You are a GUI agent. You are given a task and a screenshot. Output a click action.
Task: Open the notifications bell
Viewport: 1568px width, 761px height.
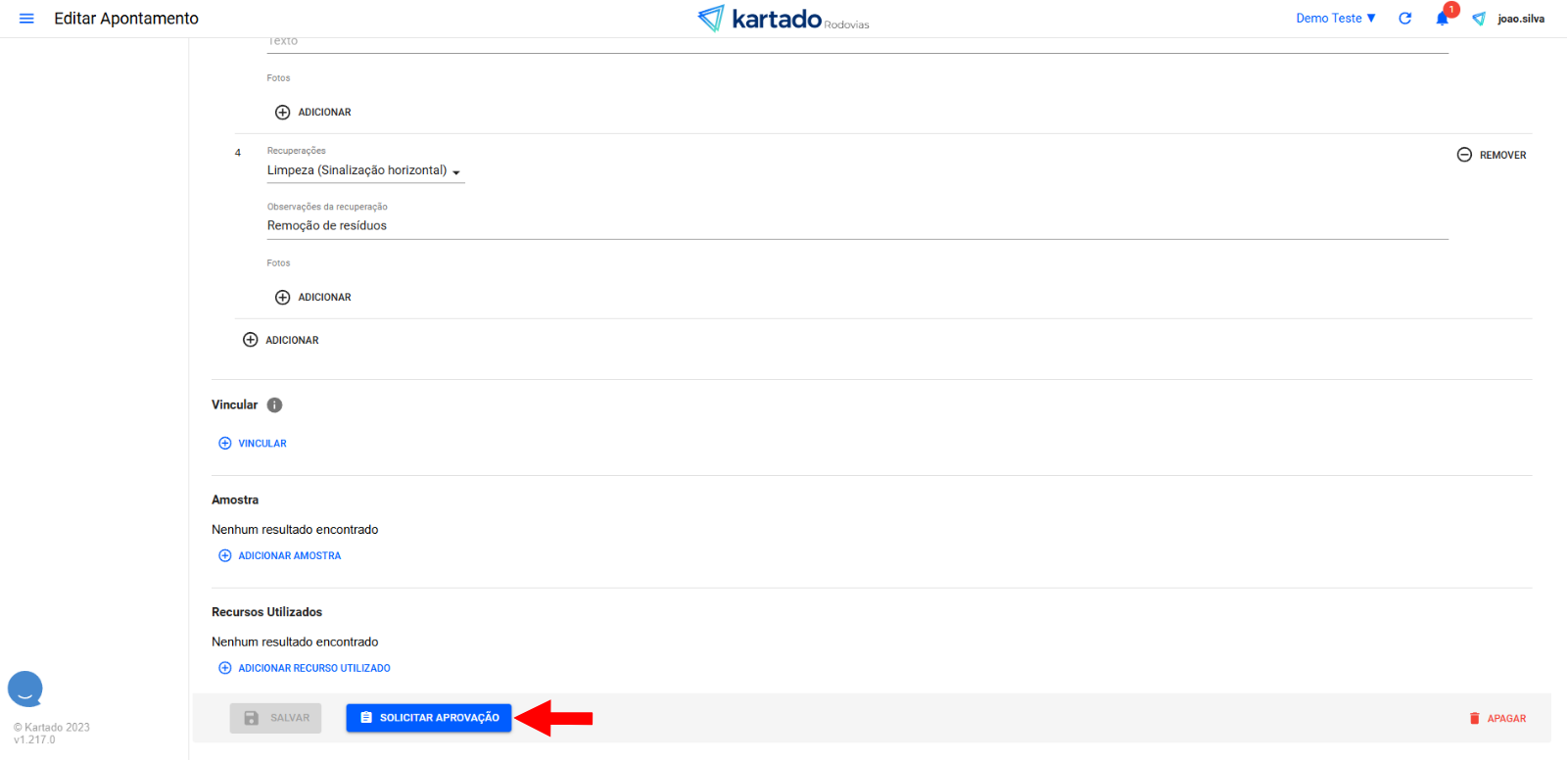[x=1442, y=19]
